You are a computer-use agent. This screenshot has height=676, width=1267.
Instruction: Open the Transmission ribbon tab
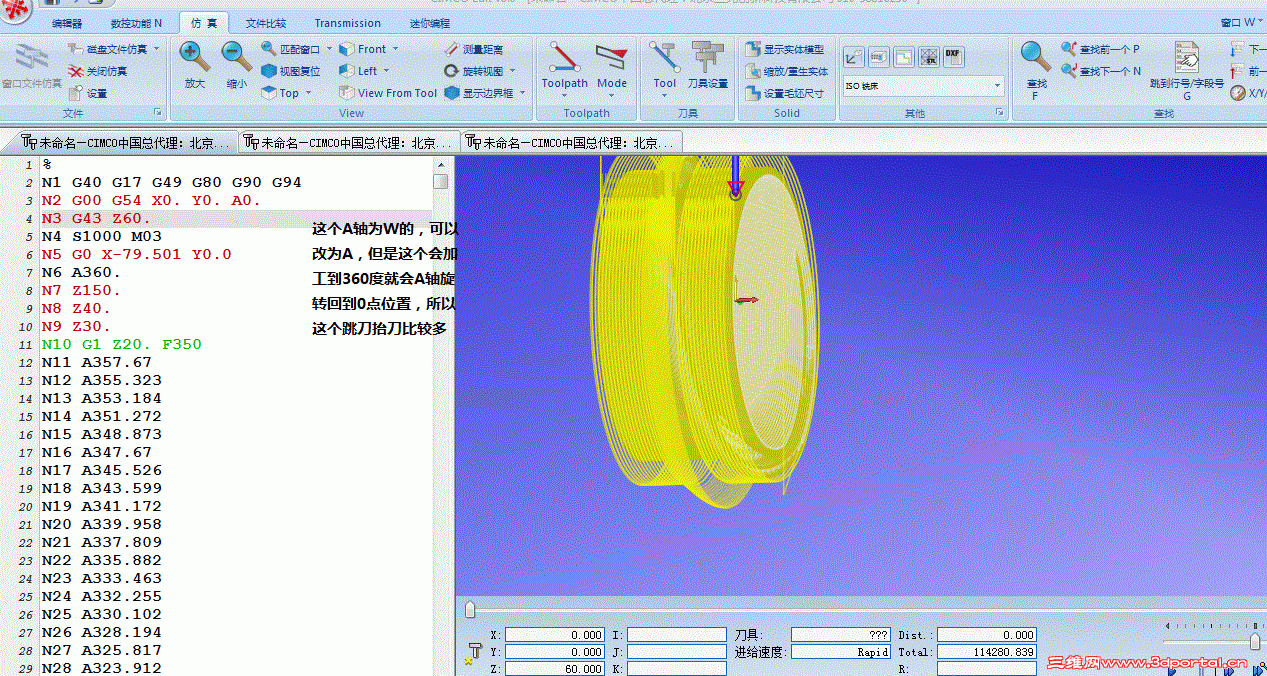[347, 23]
